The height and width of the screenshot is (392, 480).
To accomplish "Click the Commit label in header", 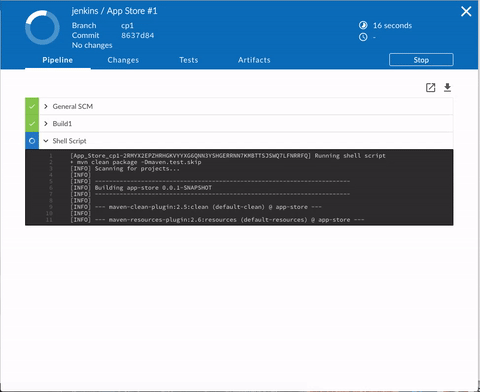I will [85, 35].
